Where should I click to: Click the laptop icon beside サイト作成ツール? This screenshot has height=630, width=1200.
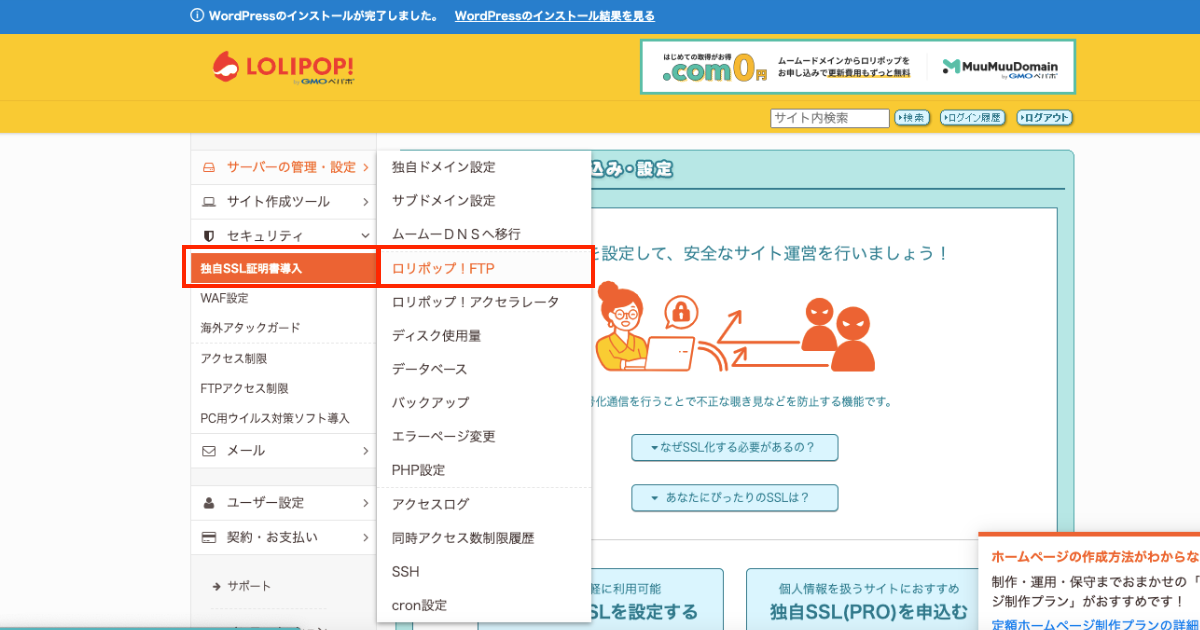(x=209, y=202)
